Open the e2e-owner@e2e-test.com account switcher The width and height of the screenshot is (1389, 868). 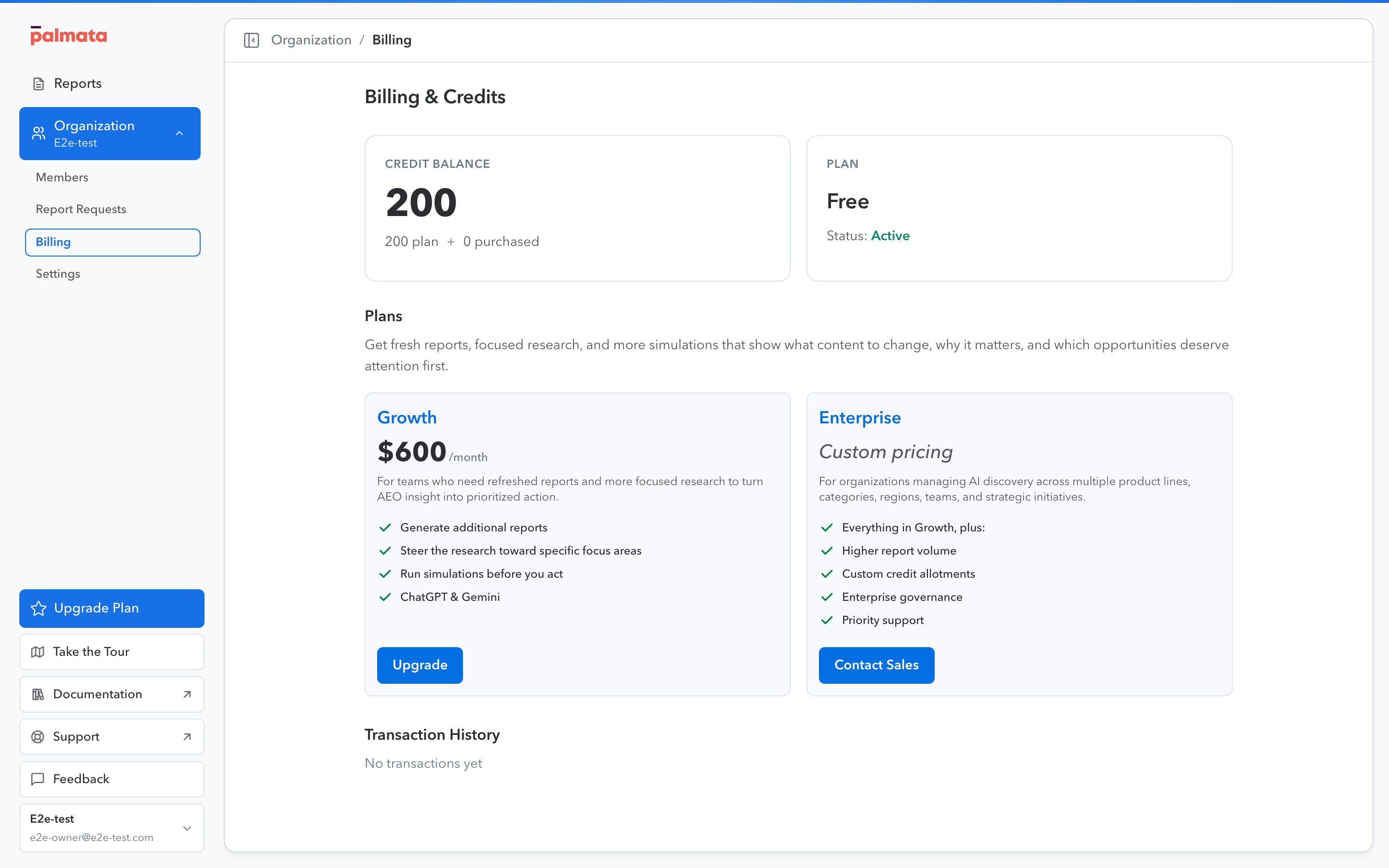click(112, 828)
